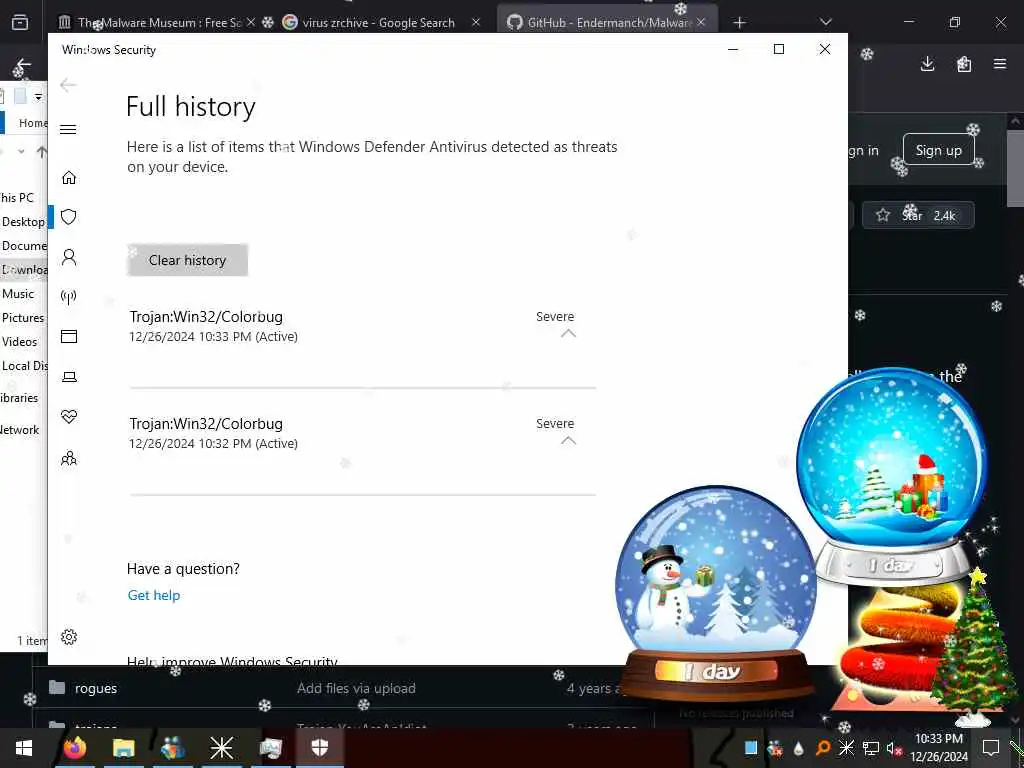This screenshot has width=1024, height=768.
Task: Switch to virus zrchive Google Search tab
Action: [379, 23]
